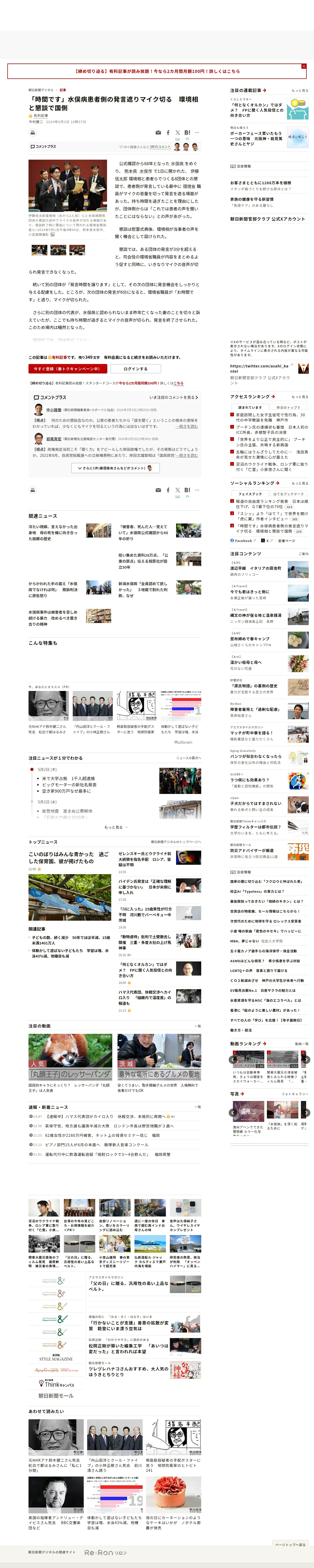
Task: Click the ログインする button
Action: point(135,368)
